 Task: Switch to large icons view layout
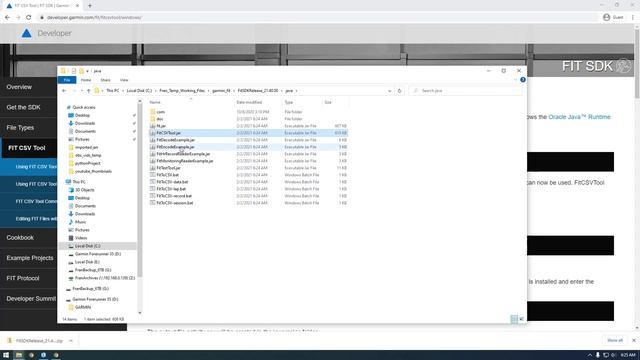(x=521, y=319)
